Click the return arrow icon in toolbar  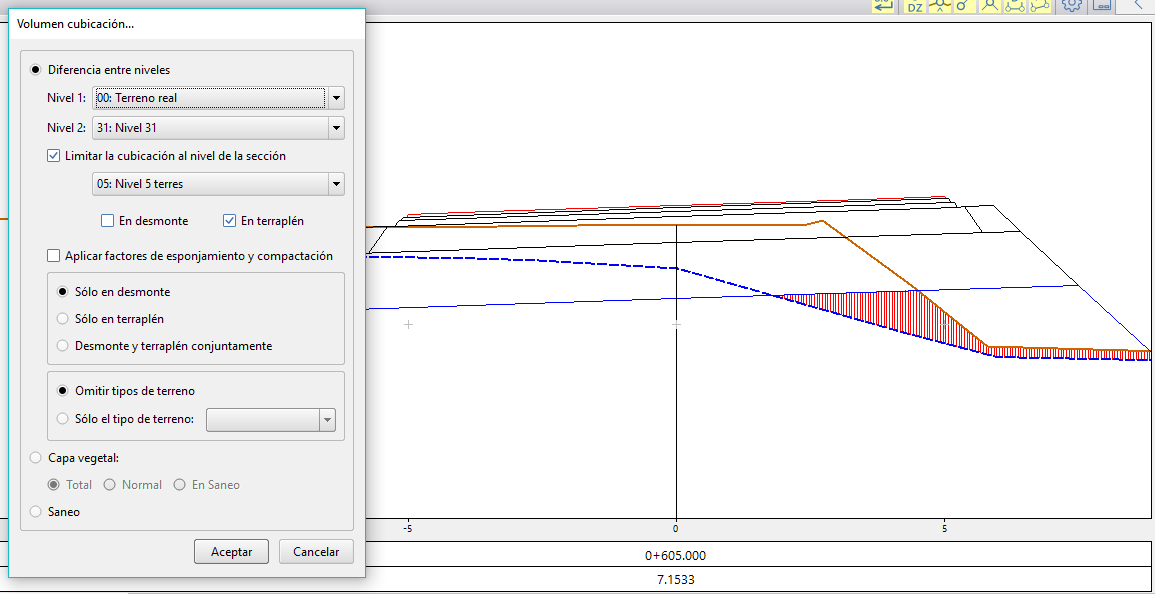pos(883,6)
